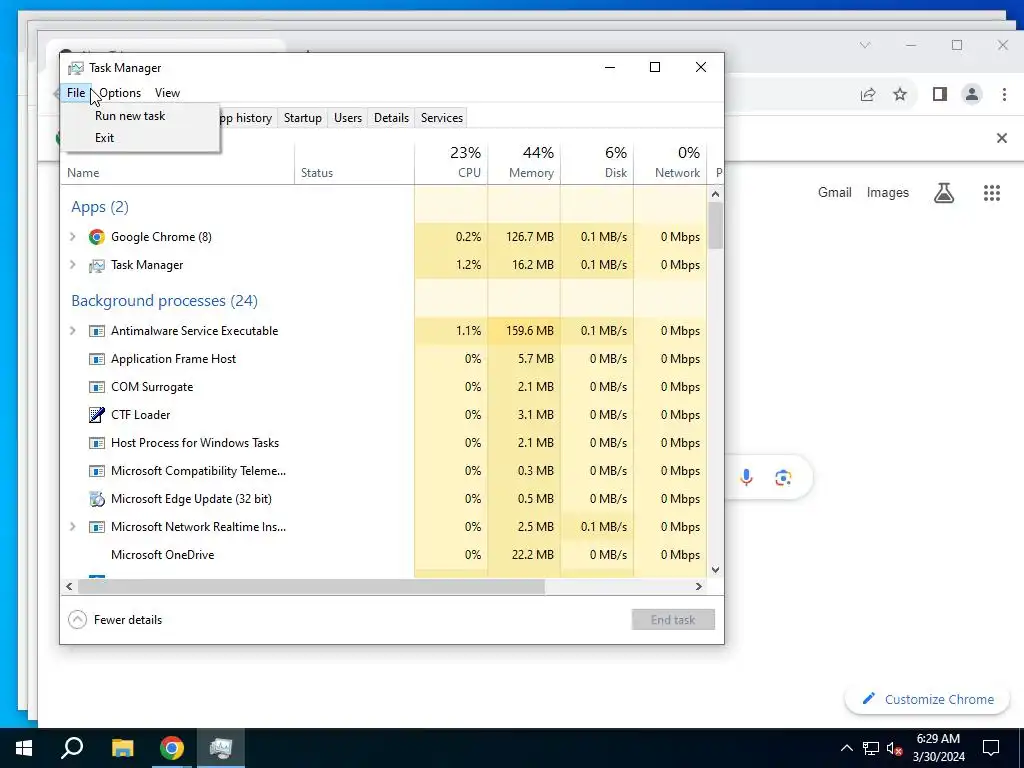
Task: Open the Search Labs flask icon
Action: click(x=944, y=193)
